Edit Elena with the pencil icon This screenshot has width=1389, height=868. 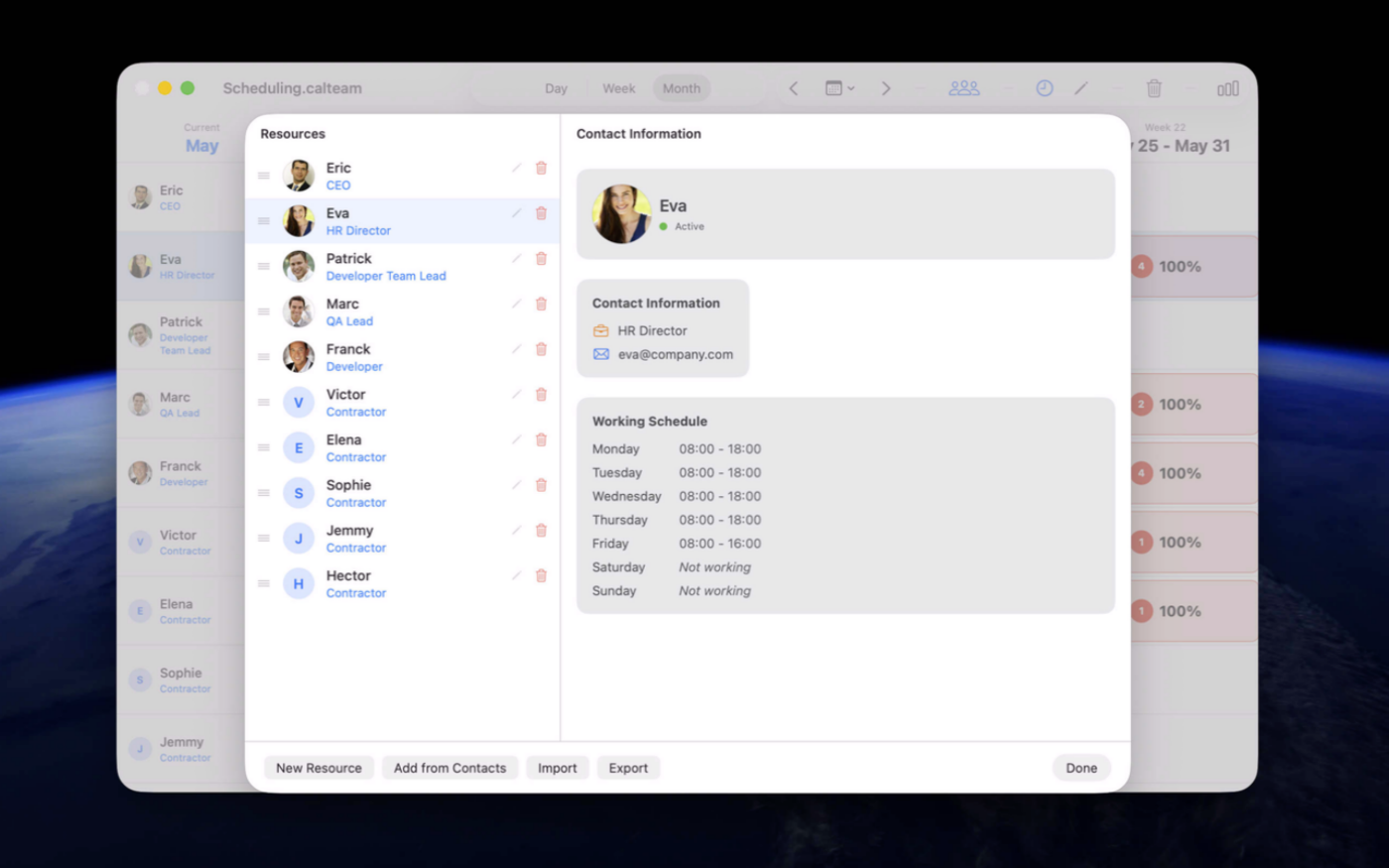[x=516, y=439]
